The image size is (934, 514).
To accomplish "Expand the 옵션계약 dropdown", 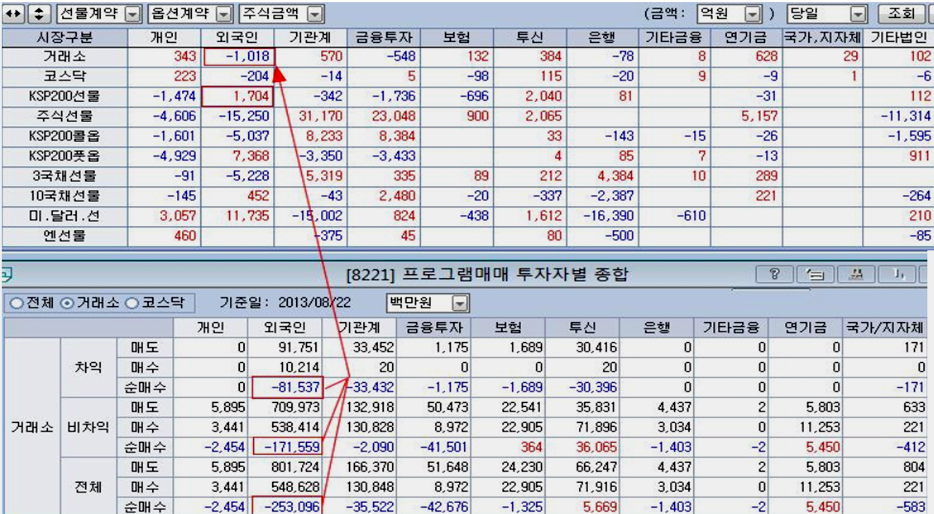I will (x=223, y=14).
